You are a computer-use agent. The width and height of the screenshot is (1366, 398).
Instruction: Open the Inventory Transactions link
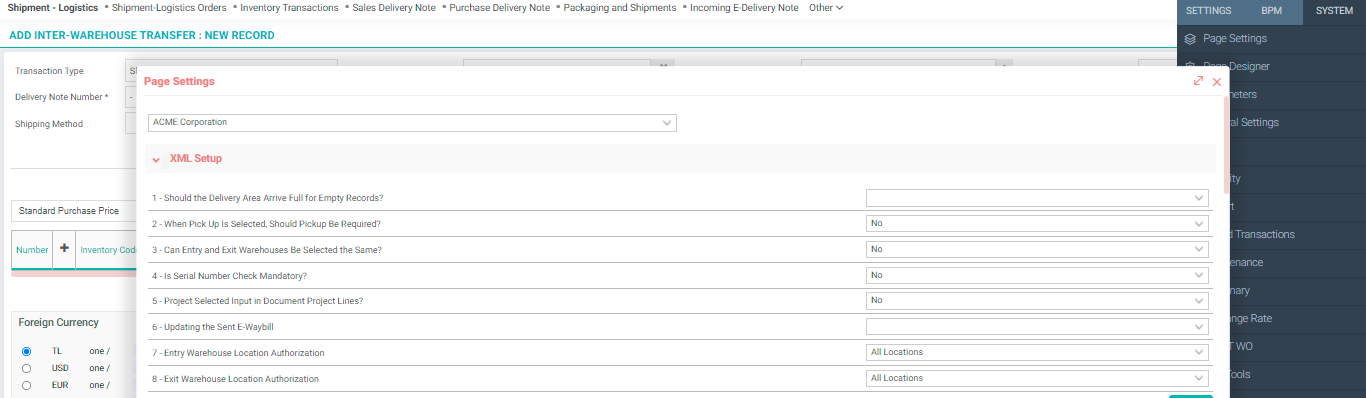pos(290,8)
